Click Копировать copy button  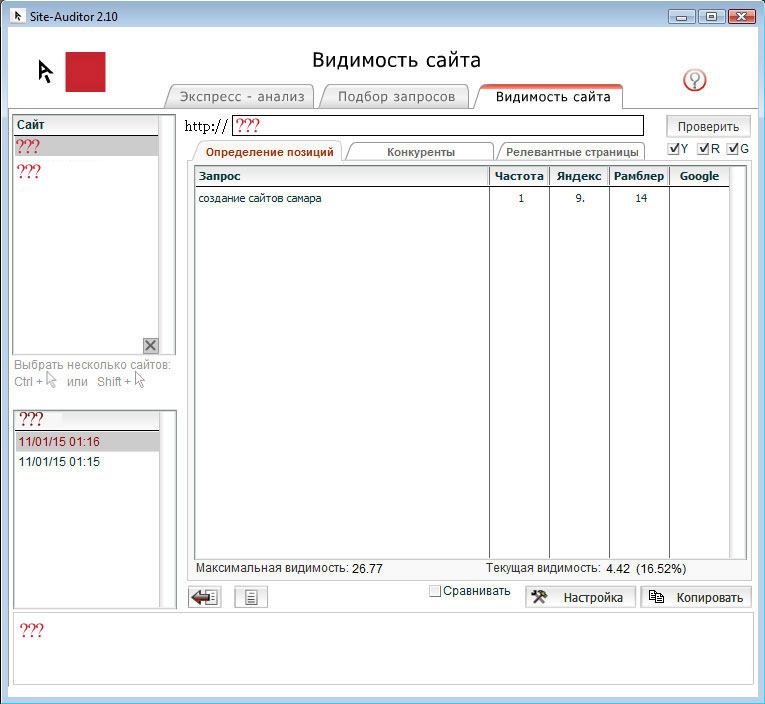coord(696,597)
